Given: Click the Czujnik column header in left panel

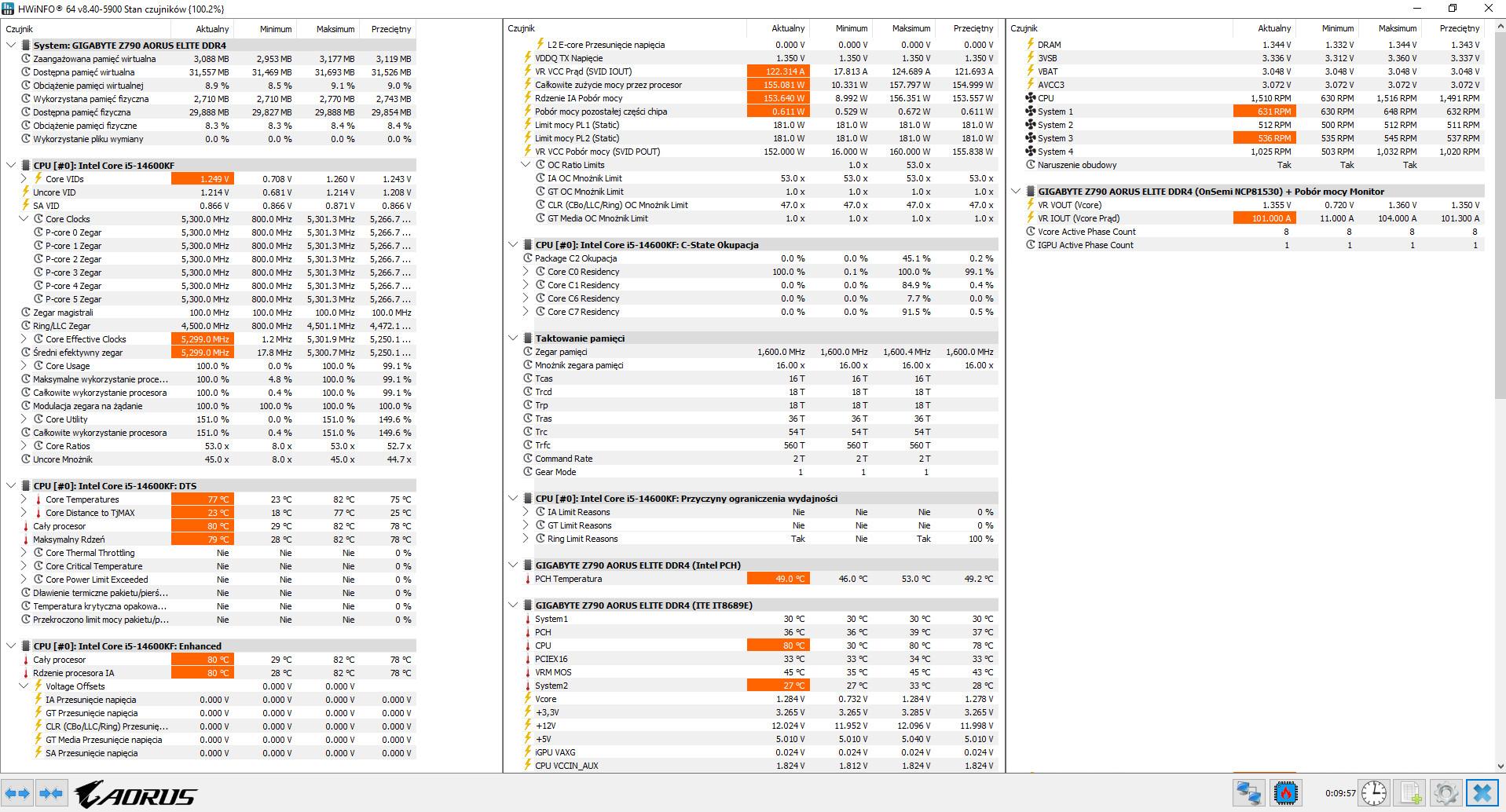Looking at the screenshot, I should point(20,29).
